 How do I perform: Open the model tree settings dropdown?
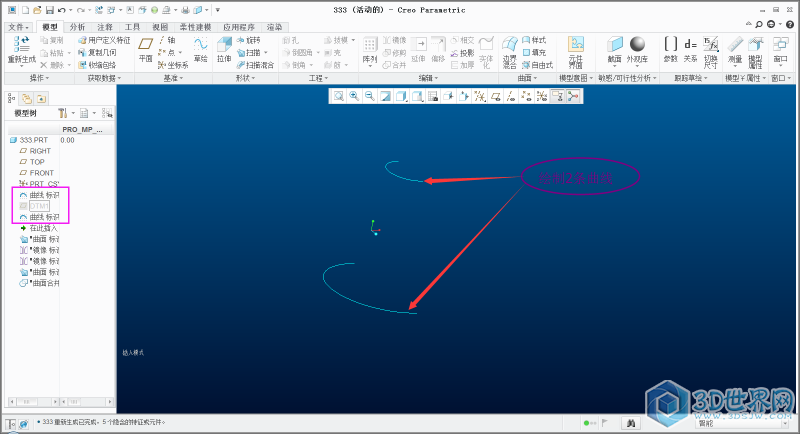[65, 113]
